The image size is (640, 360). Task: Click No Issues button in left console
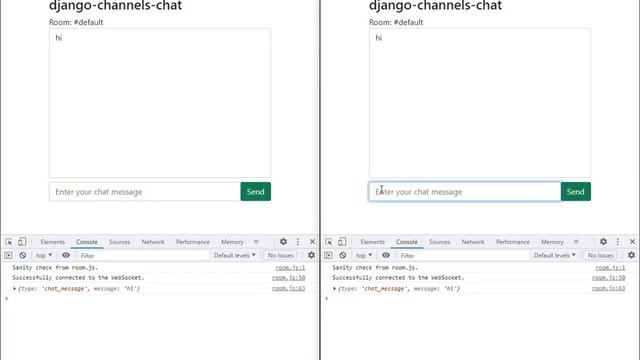tap(281, 256)
